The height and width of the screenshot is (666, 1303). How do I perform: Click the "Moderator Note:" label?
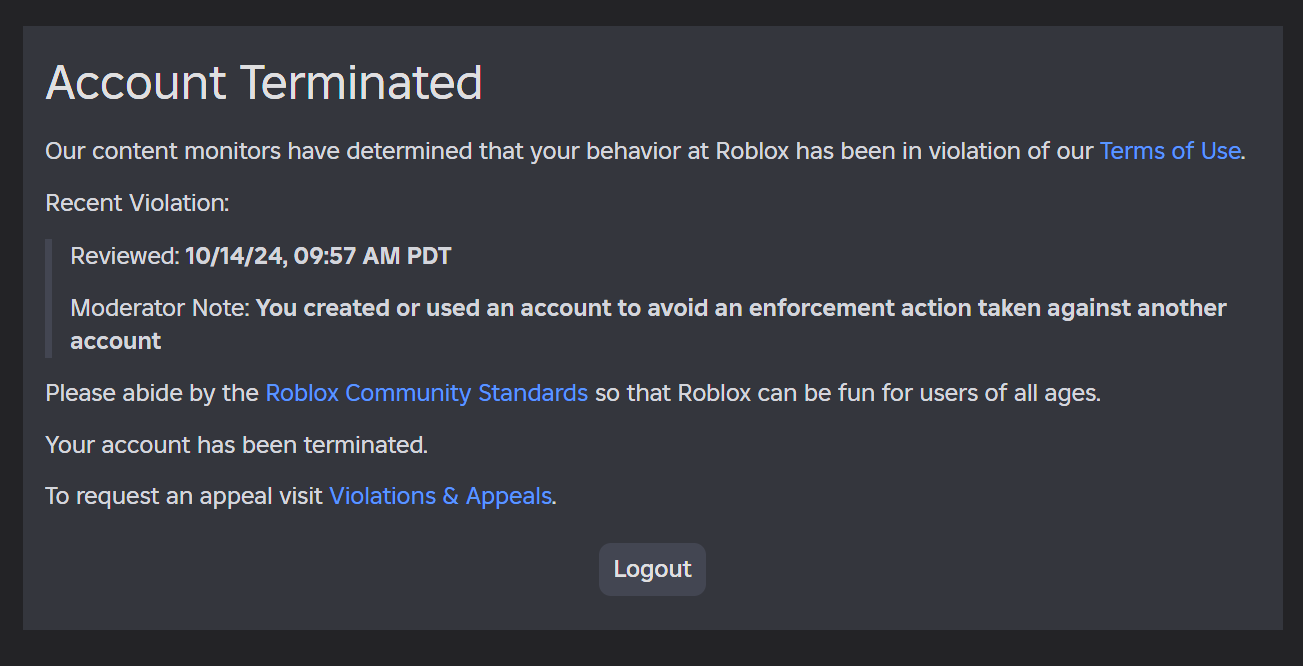coord(160,308)
